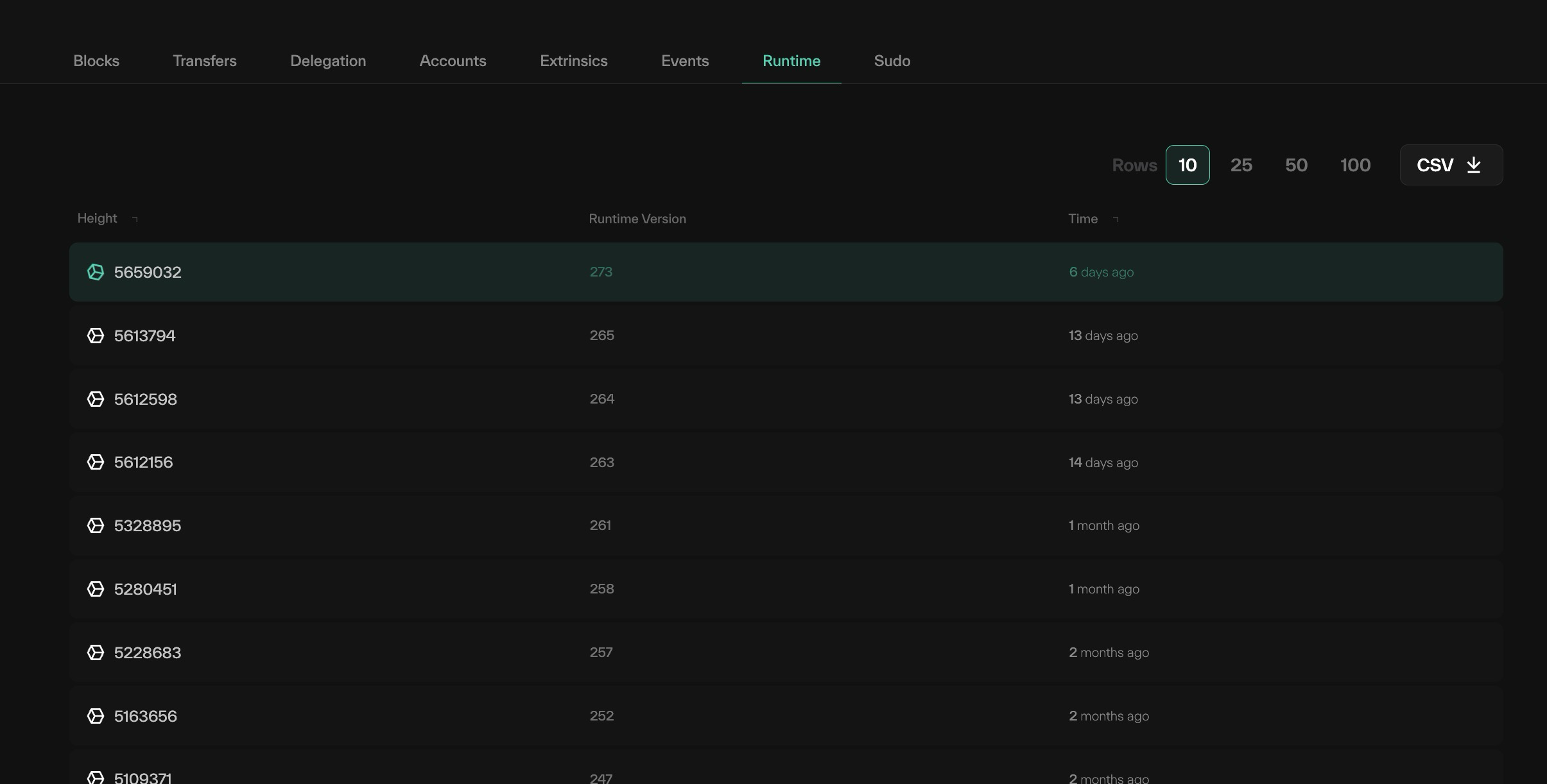Screen dimensions: 1547x784
Task: Go to the Delegation tab
Action: pyautogui.click(x=327, y=61)
